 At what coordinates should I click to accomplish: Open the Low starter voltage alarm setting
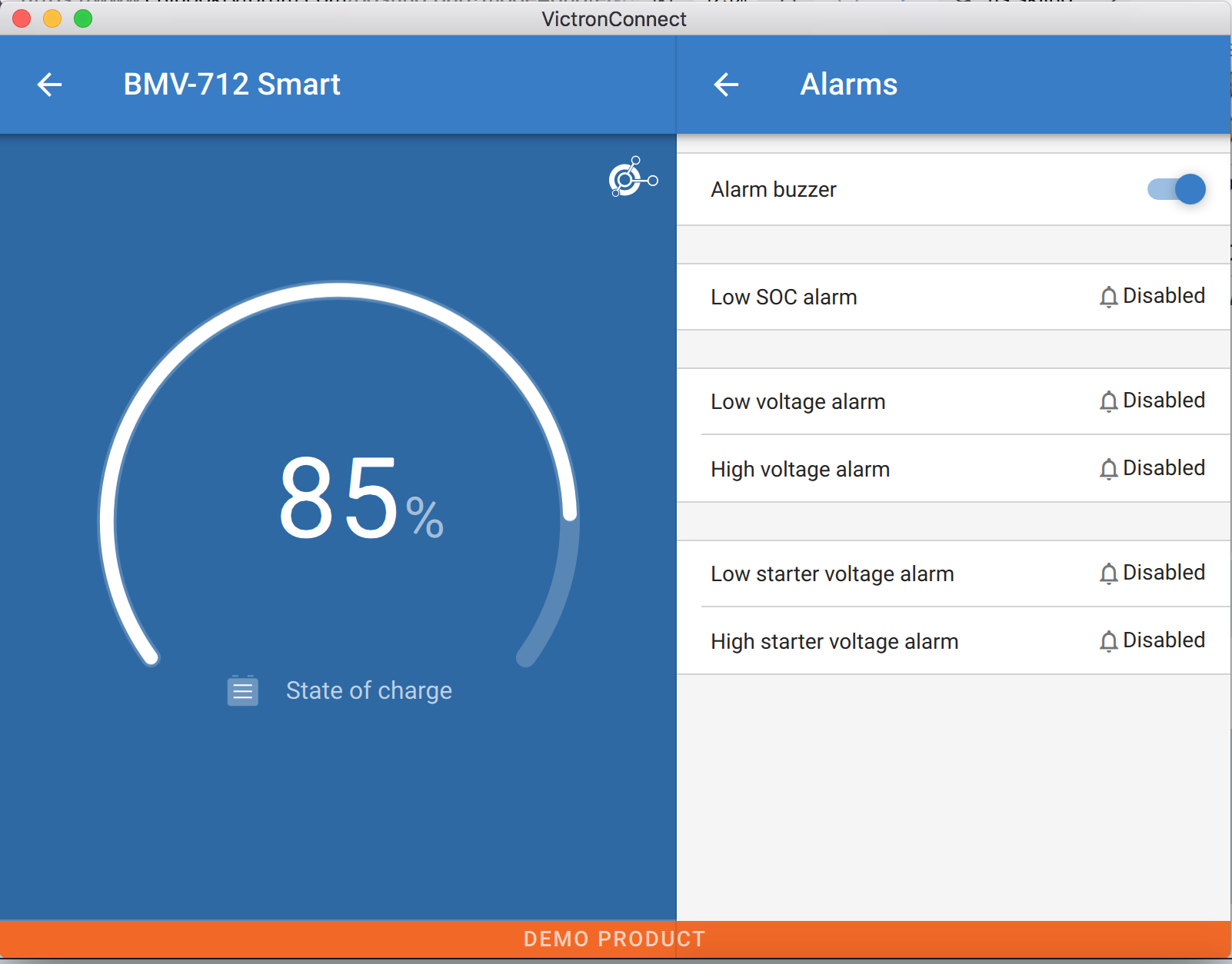pos(954,573)
